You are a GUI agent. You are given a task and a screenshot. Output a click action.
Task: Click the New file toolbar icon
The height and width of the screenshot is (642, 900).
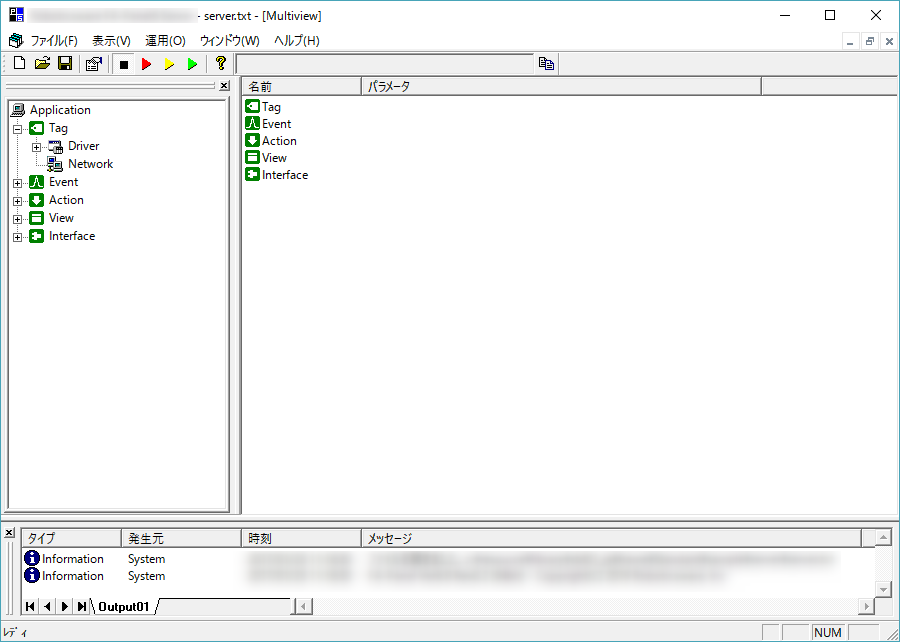(20, 64)
